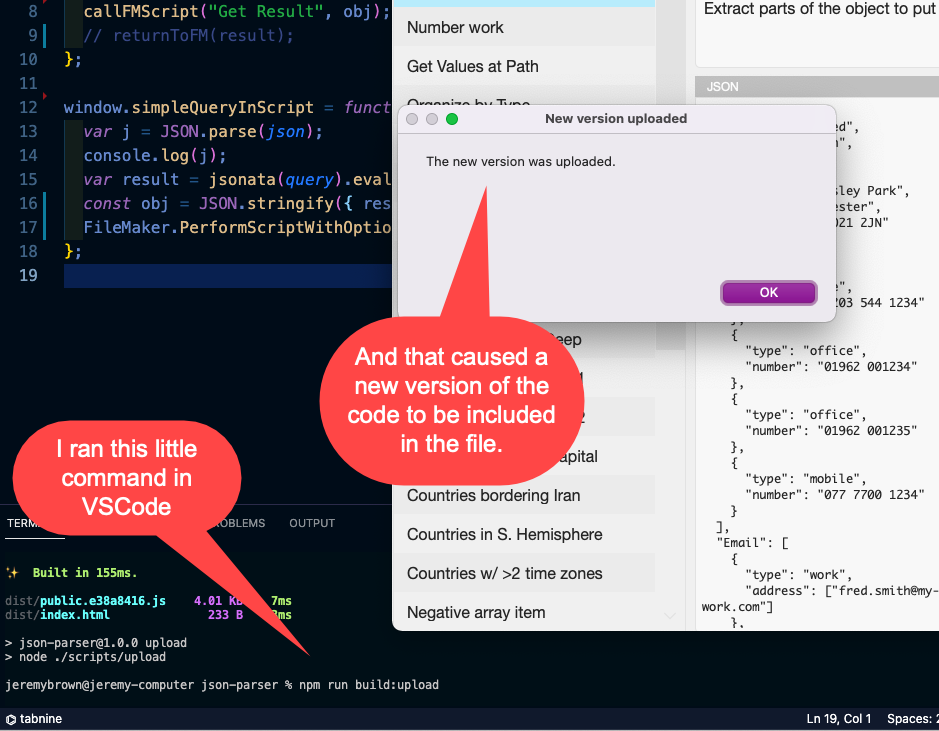Click the "Email": [ key in the JSON pane
The width and height of the screenshot is (939, 731).
(752, 543)
